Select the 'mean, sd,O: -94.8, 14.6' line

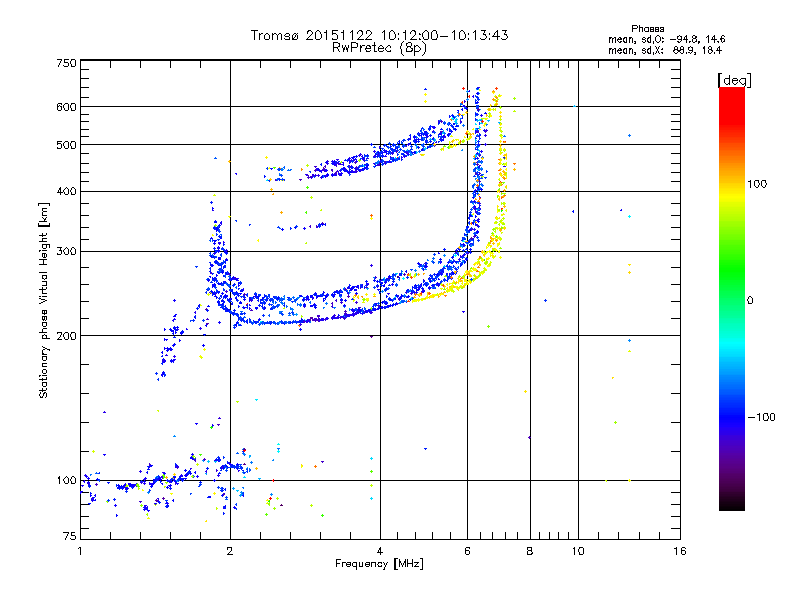[666, 39]
